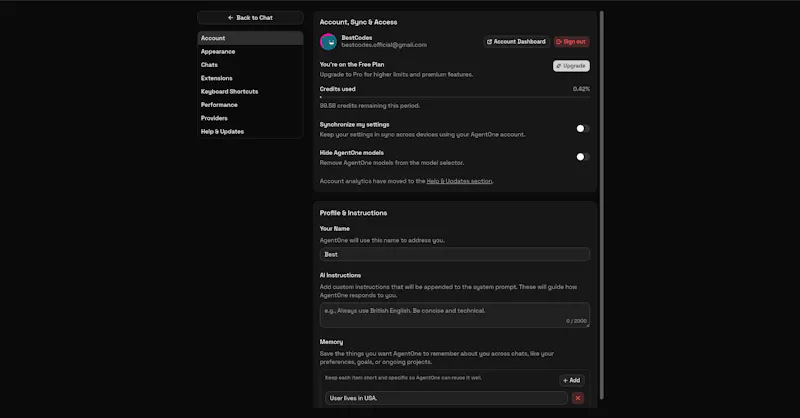
Task: Open the Account settings section
Action: click(250, 38)
